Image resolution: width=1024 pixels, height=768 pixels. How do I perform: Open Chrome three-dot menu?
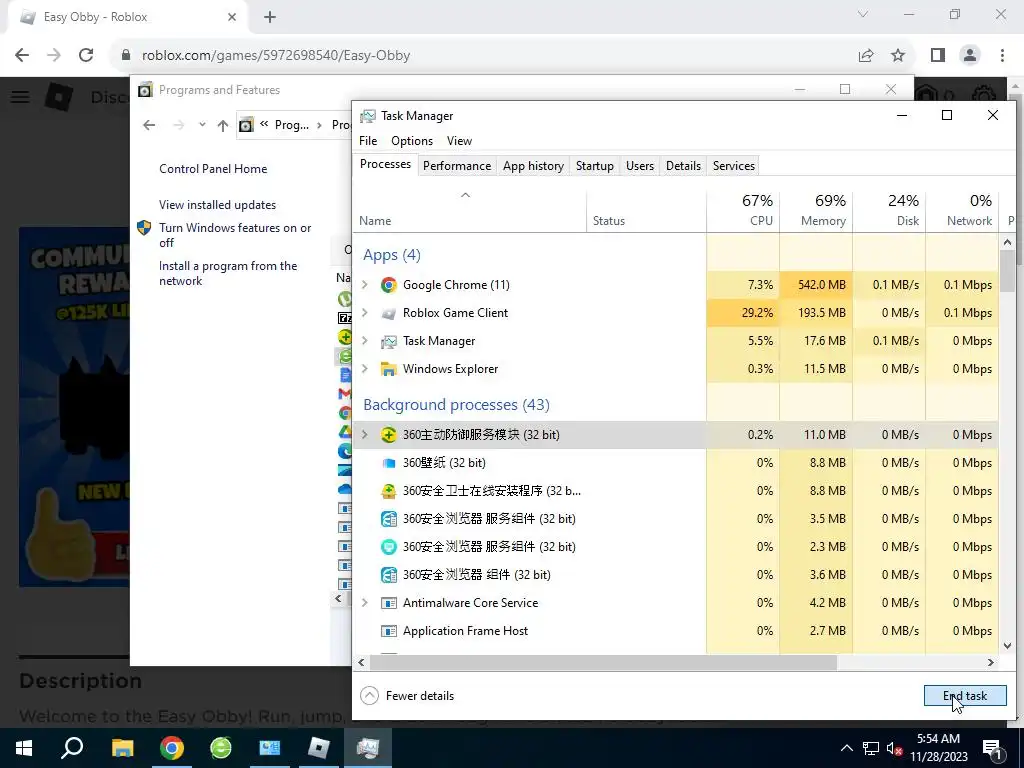1002,56
